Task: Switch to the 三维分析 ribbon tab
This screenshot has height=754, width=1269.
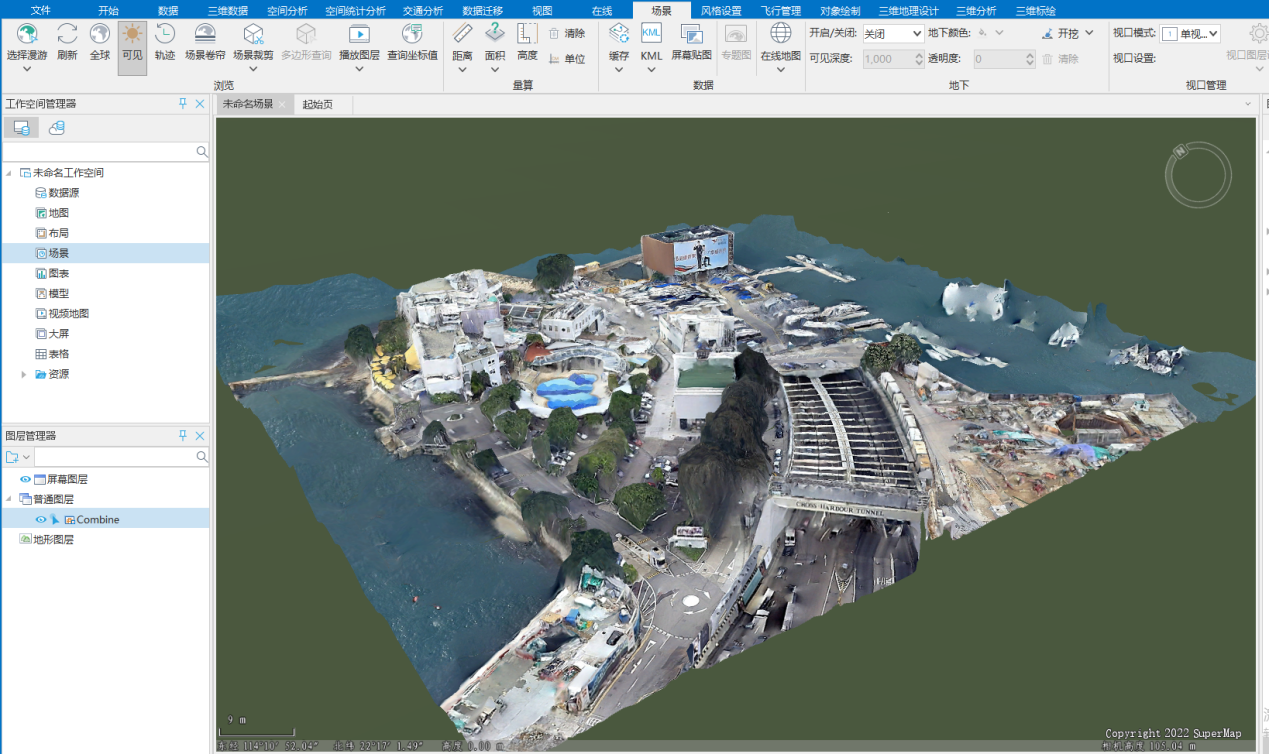Action: [975, 11]
